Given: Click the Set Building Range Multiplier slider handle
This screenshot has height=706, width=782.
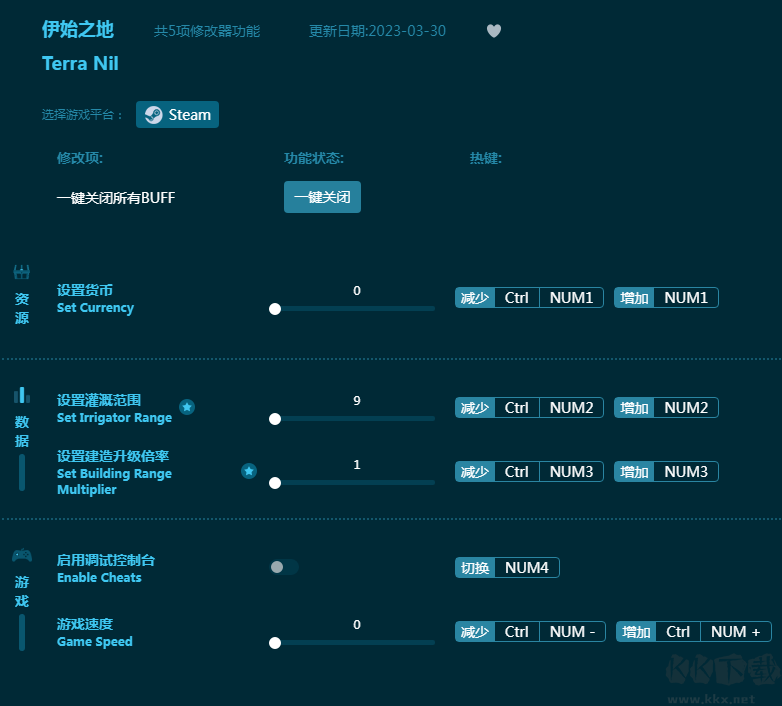Looking at the screenshot, I should (x=275, y=483).
